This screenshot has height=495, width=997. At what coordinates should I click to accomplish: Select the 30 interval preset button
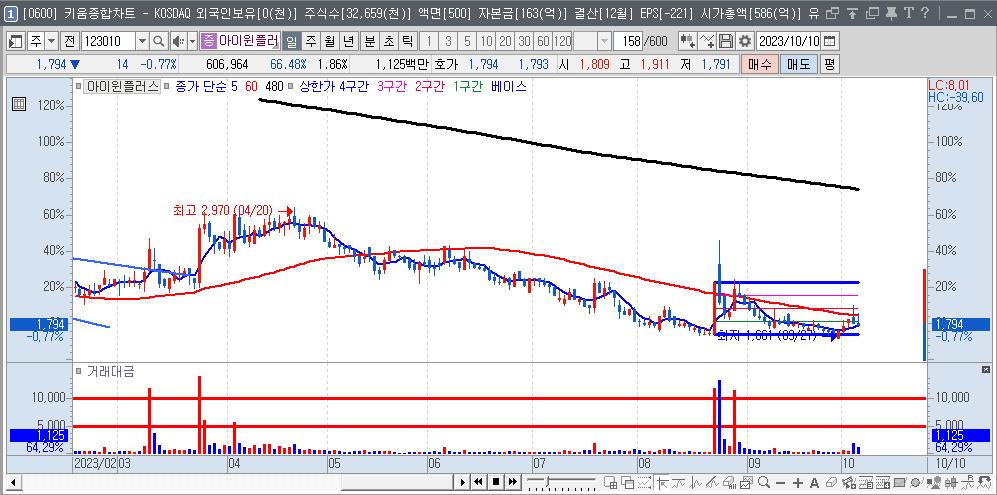tap(525, 41)
